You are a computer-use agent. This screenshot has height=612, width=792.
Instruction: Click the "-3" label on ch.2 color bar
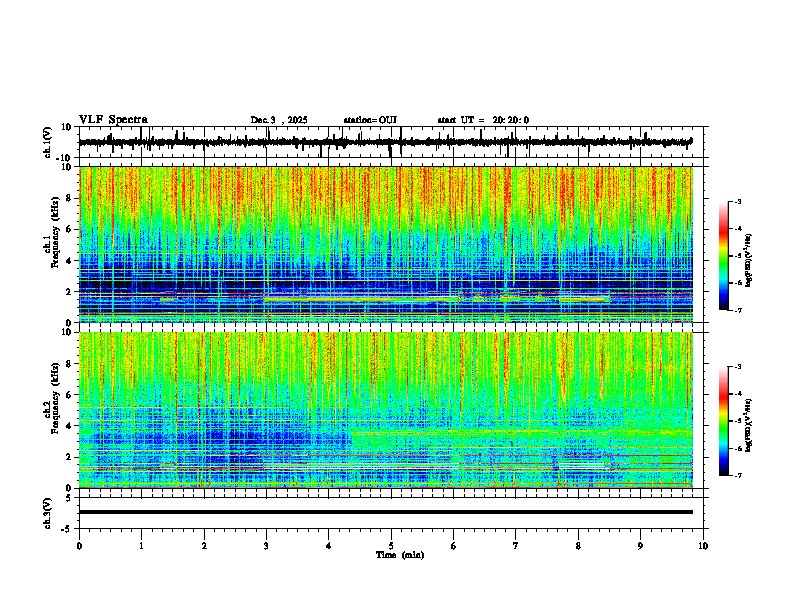(x=738, y=367)
